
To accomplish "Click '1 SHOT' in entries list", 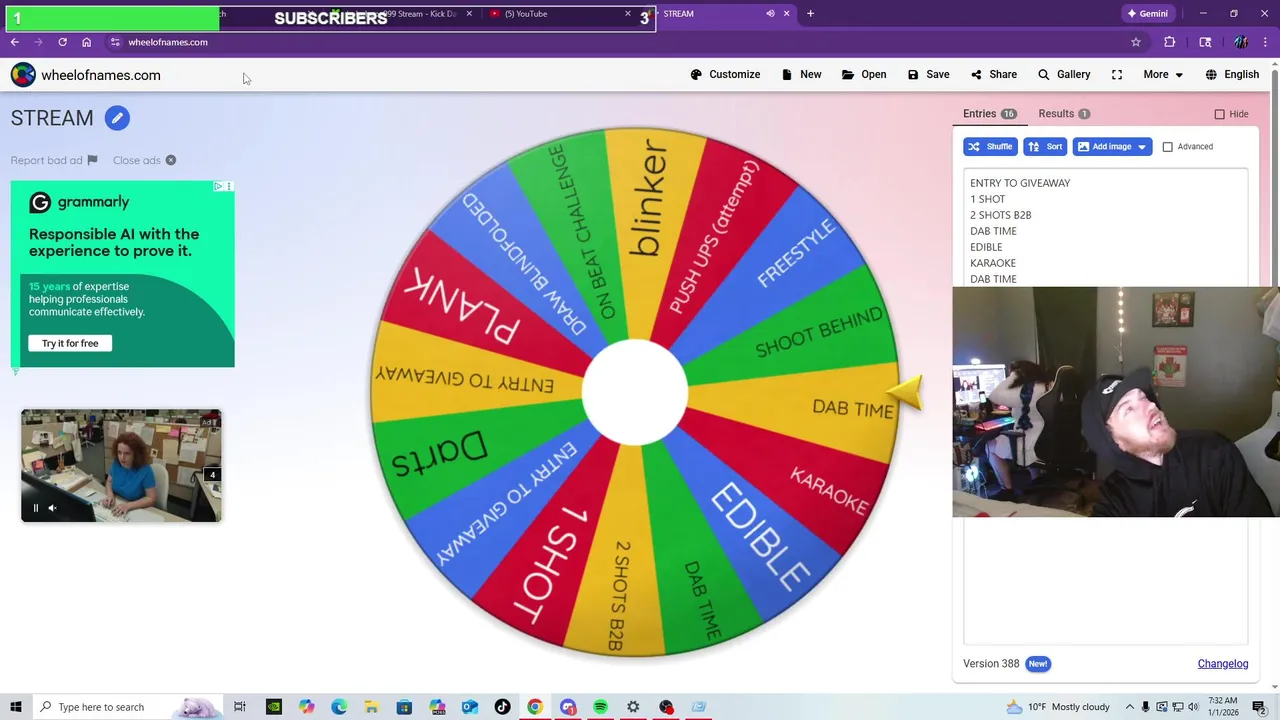I will (x=987, y=199).
